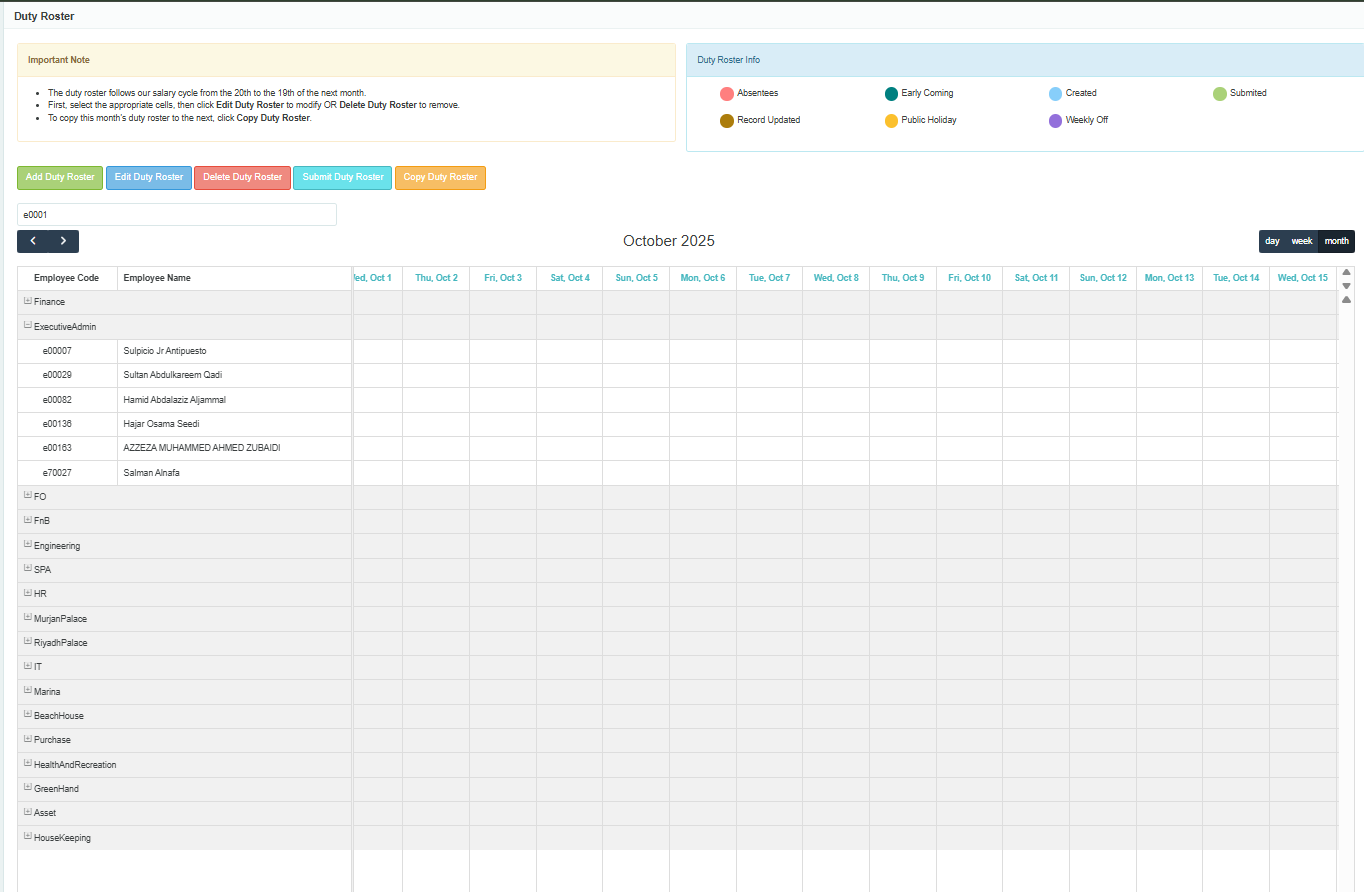Expand the Engineering department row
The width and height of the screenshot is (1364, 892).
28,545
